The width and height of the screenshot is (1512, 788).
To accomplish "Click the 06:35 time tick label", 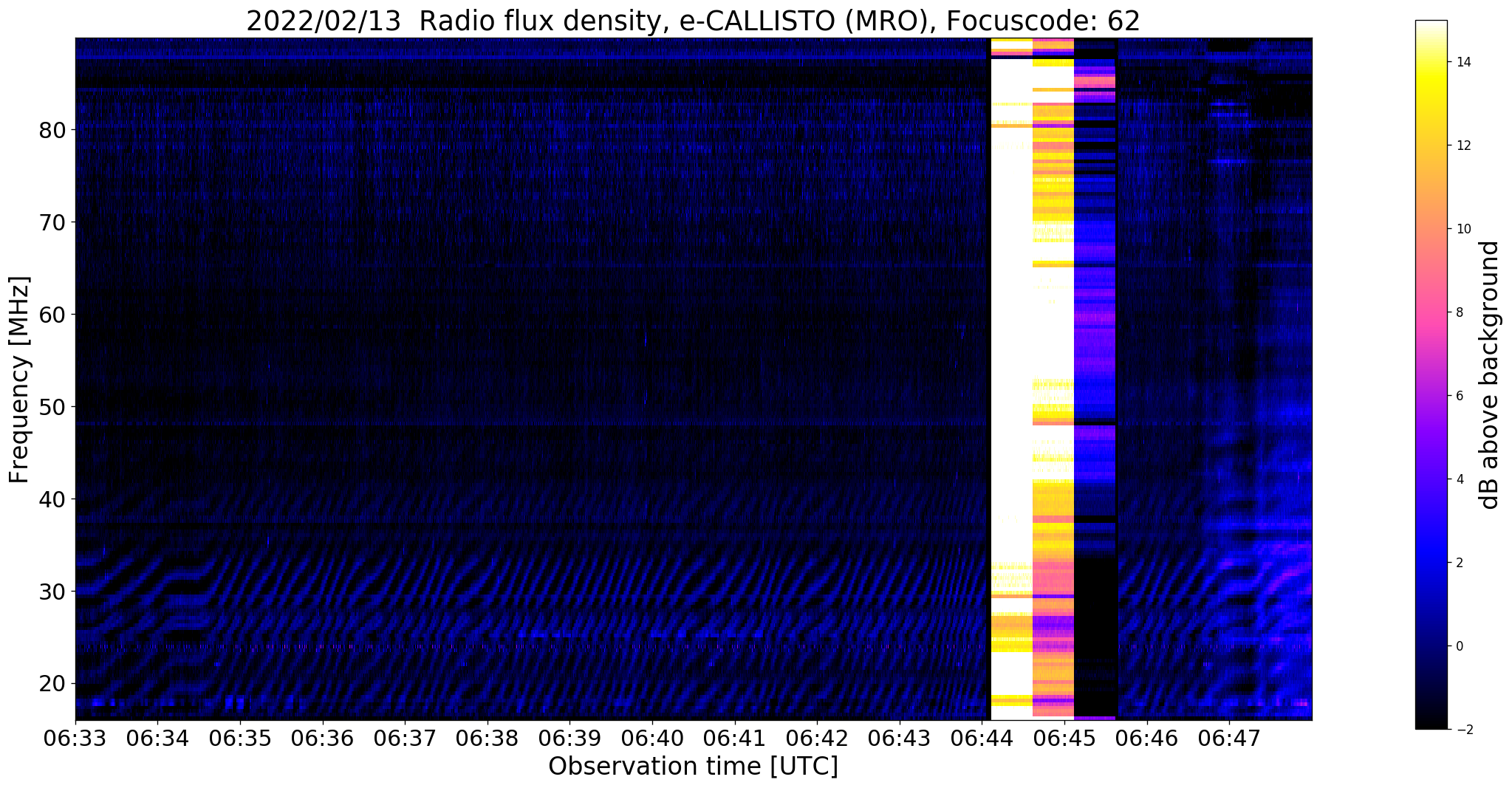I will point(240,737).
